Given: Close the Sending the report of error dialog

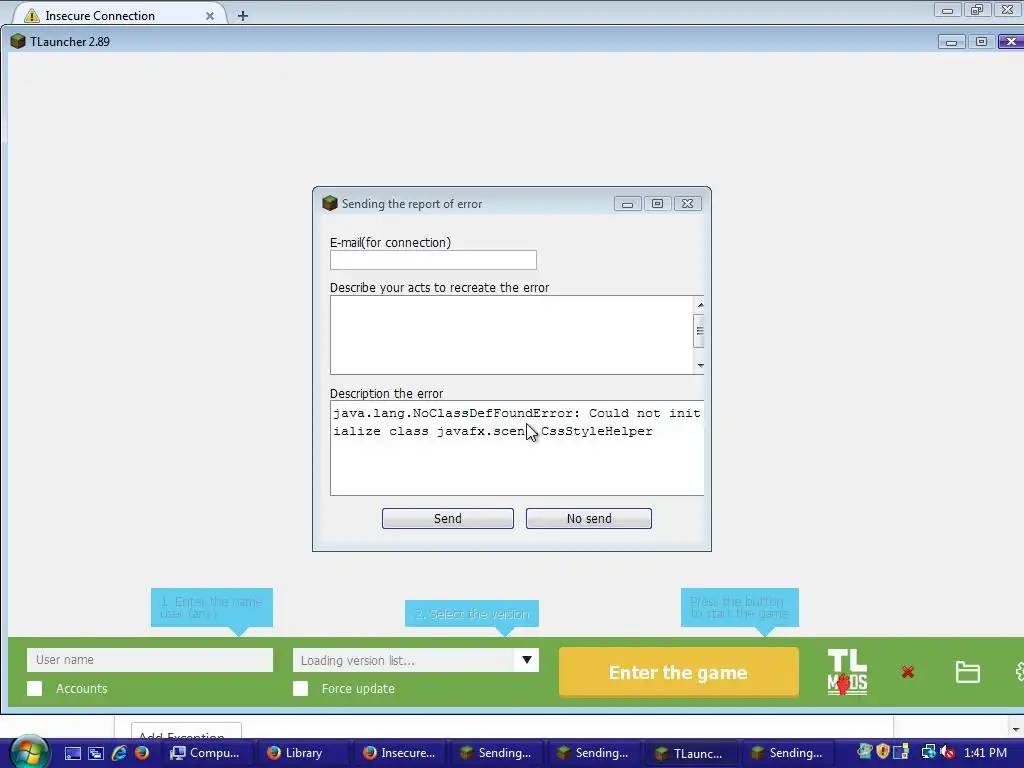Looking at the screenshot, I should point(688,204).
